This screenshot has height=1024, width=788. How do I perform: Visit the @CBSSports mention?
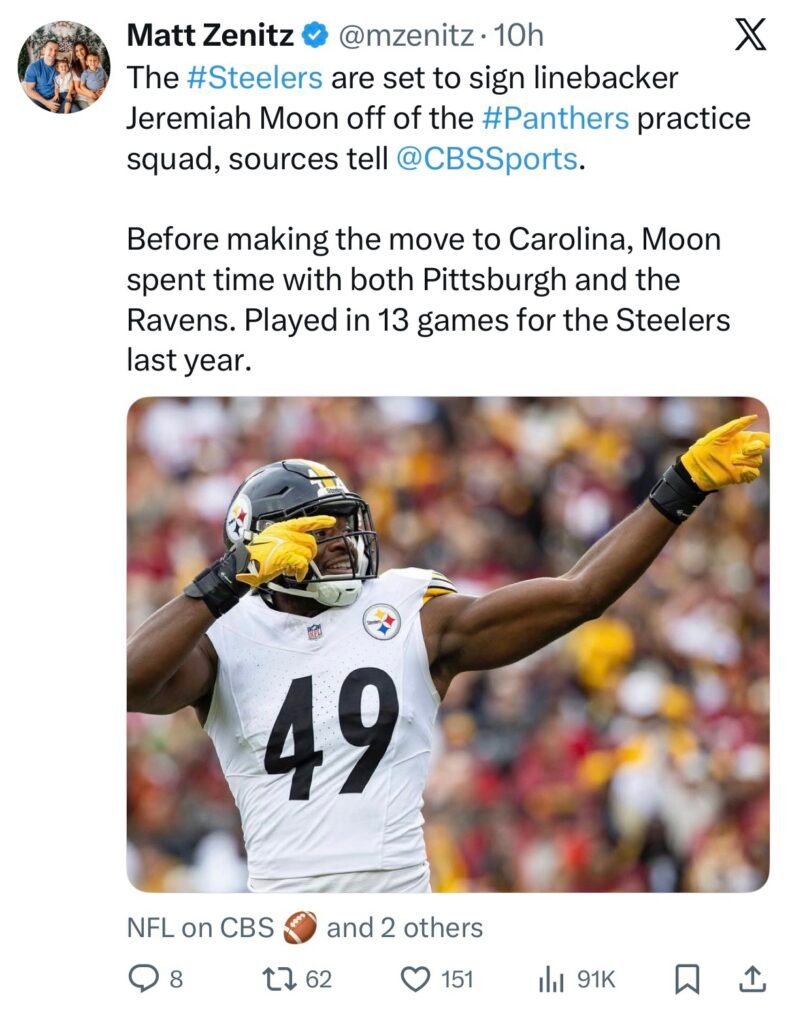click(x=487, y=160)
